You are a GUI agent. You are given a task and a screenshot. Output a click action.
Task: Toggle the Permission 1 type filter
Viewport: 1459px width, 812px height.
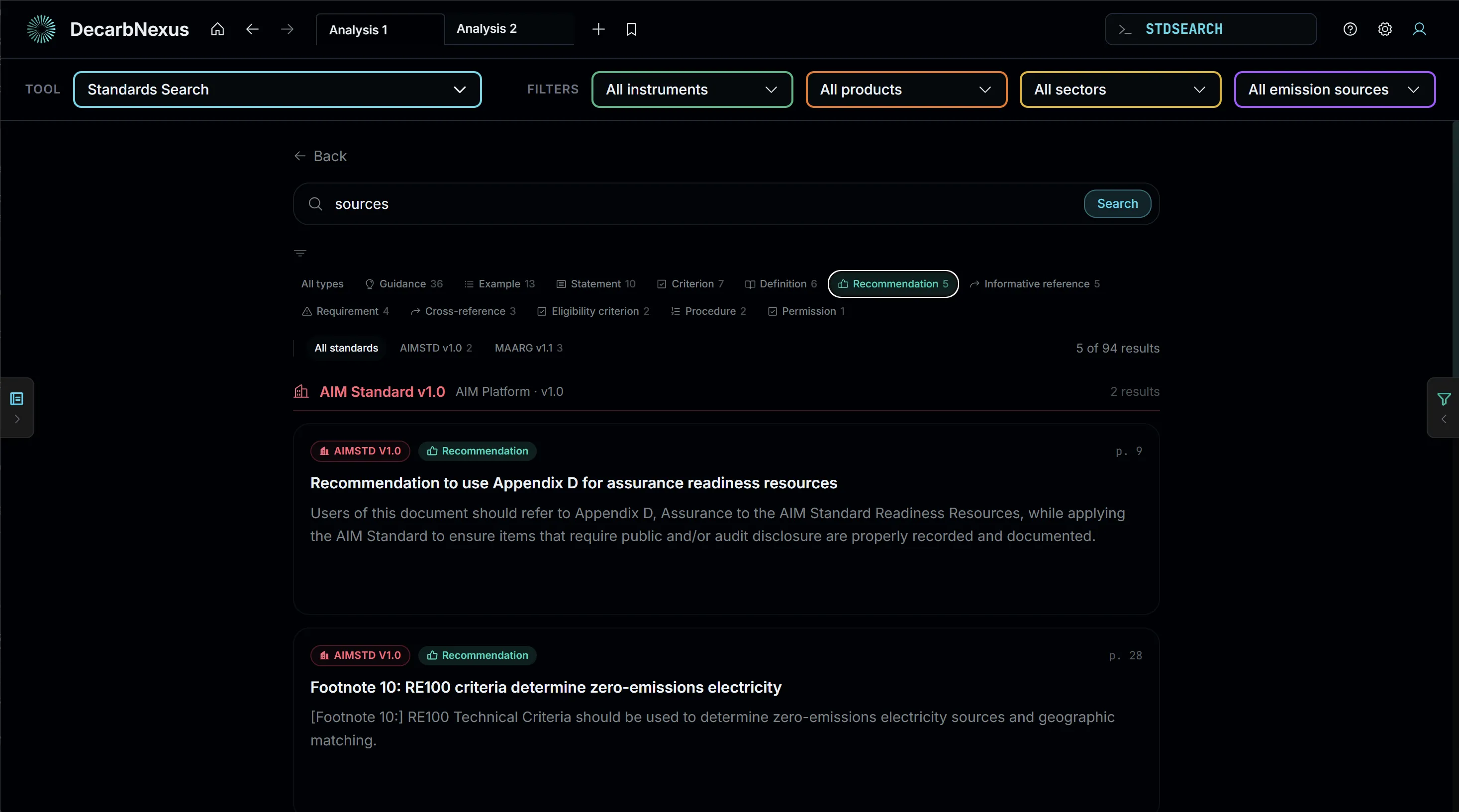pyautogui.click(x=806, y=311)
